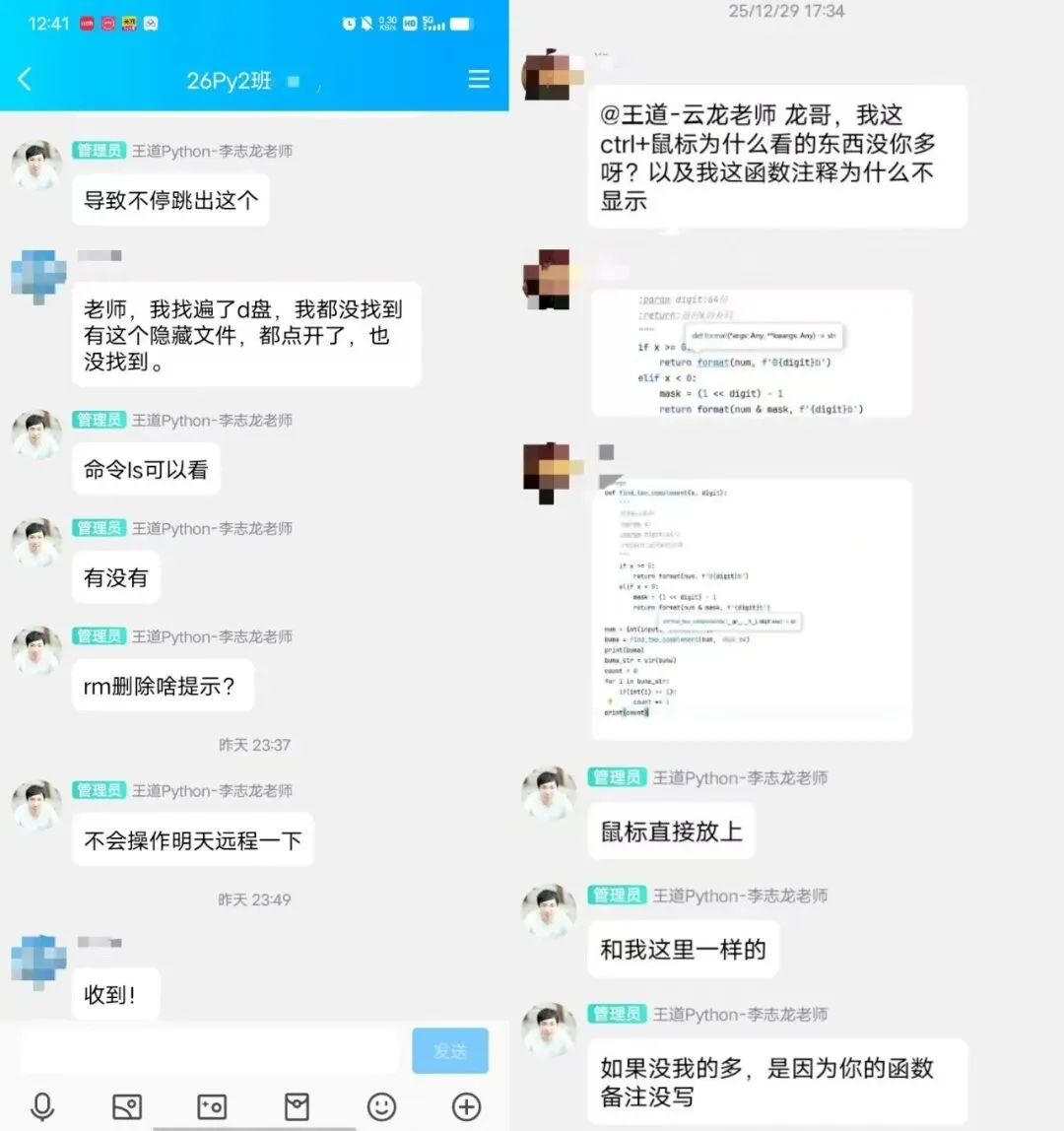Open the small code snippet screenshot with format tooltip
This screenshot has height=1131, width=1064.
[752, 354]
